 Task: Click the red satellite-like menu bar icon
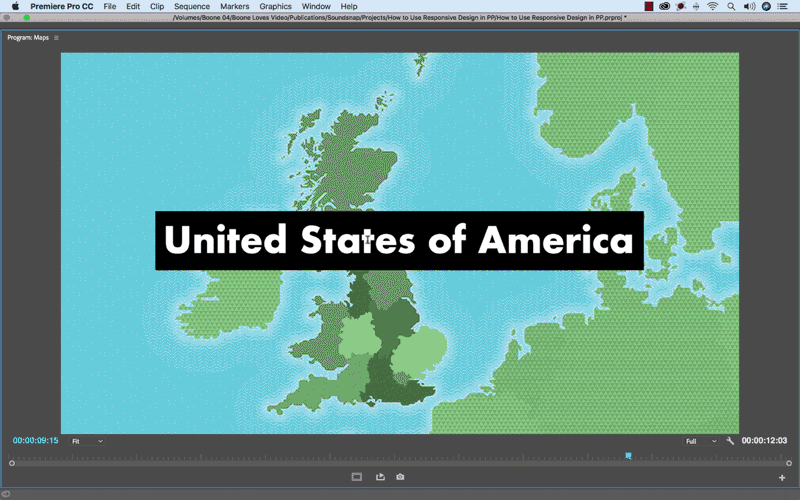pyautogui.click(x=680, y=6)
